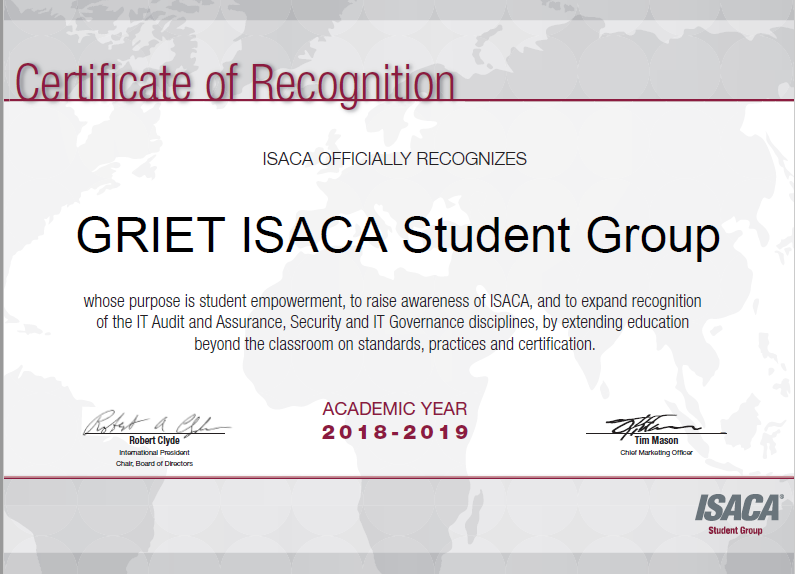
Task: Click Robert Clyde's handwritten signature
Action: coord(156,423)
